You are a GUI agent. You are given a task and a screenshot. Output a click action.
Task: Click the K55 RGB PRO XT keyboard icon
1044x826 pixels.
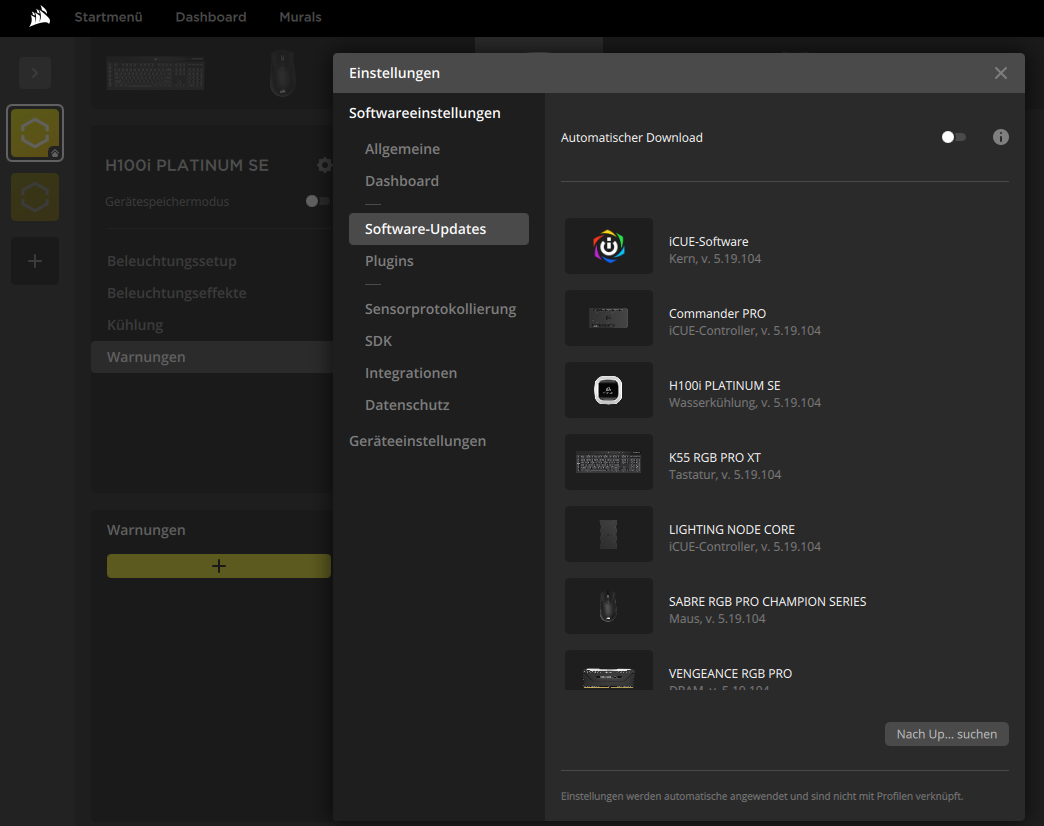[x=609, y=462]
